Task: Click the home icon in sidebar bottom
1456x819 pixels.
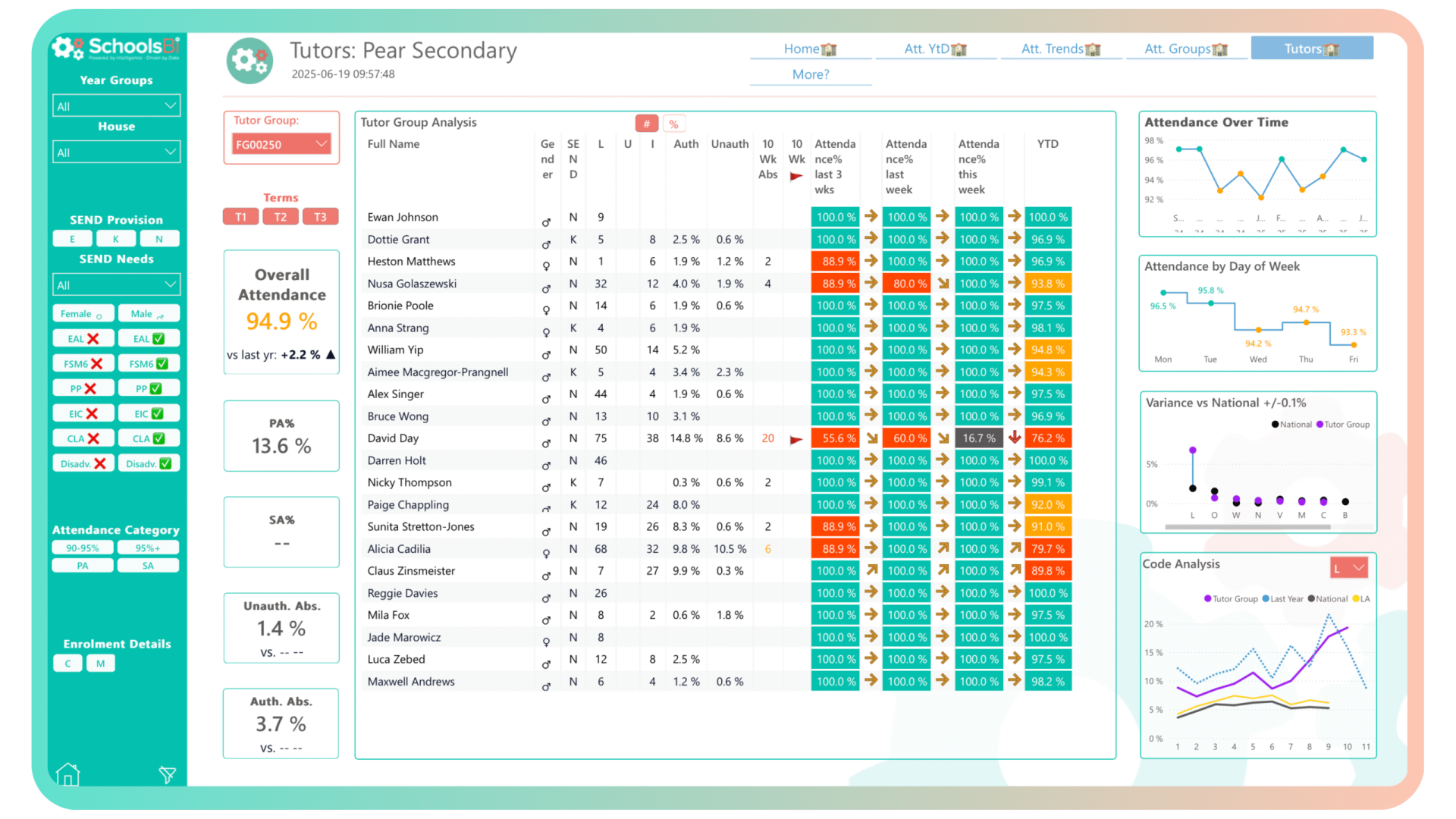Action: pyautogui.click(x=67, y=773)
